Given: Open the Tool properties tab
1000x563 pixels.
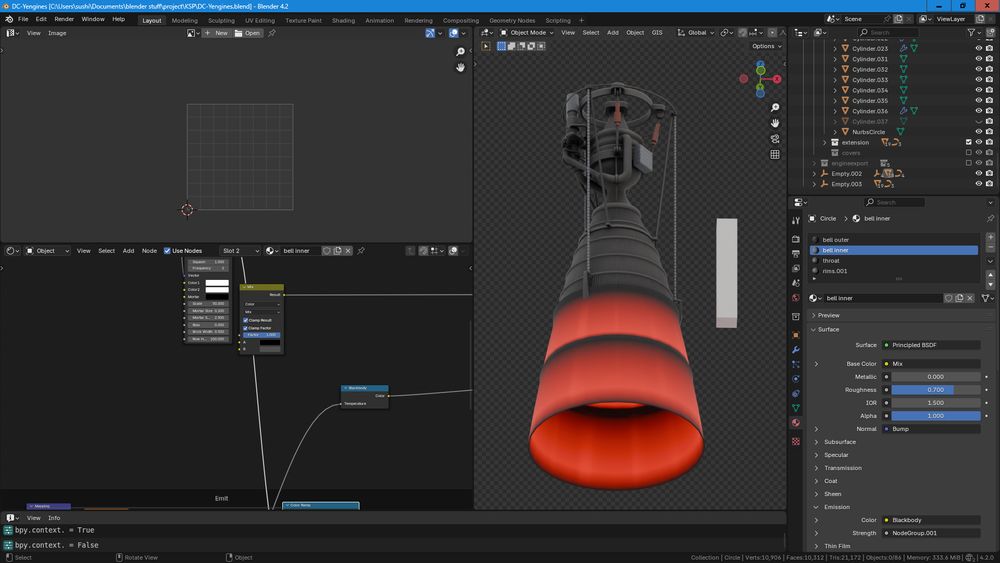Looking at the screenshot, I should pyautogui.click(x=795, y=218).
